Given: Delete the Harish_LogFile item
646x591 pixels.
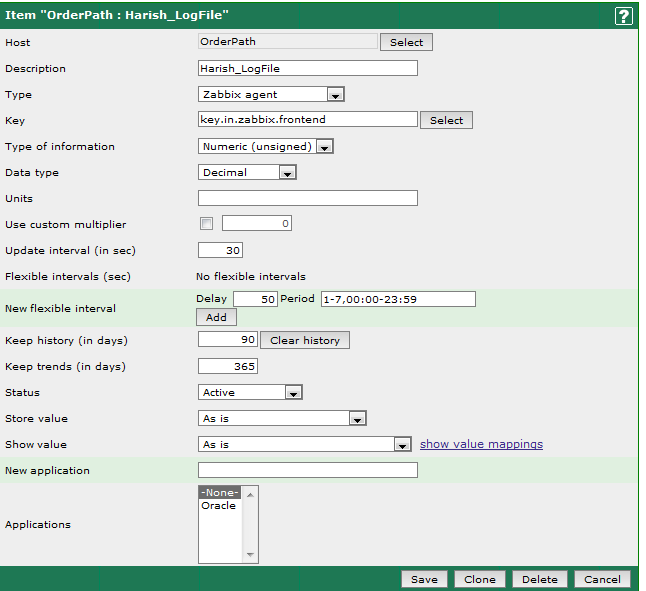Looking at the screenshot, I should tap(540, 579).
